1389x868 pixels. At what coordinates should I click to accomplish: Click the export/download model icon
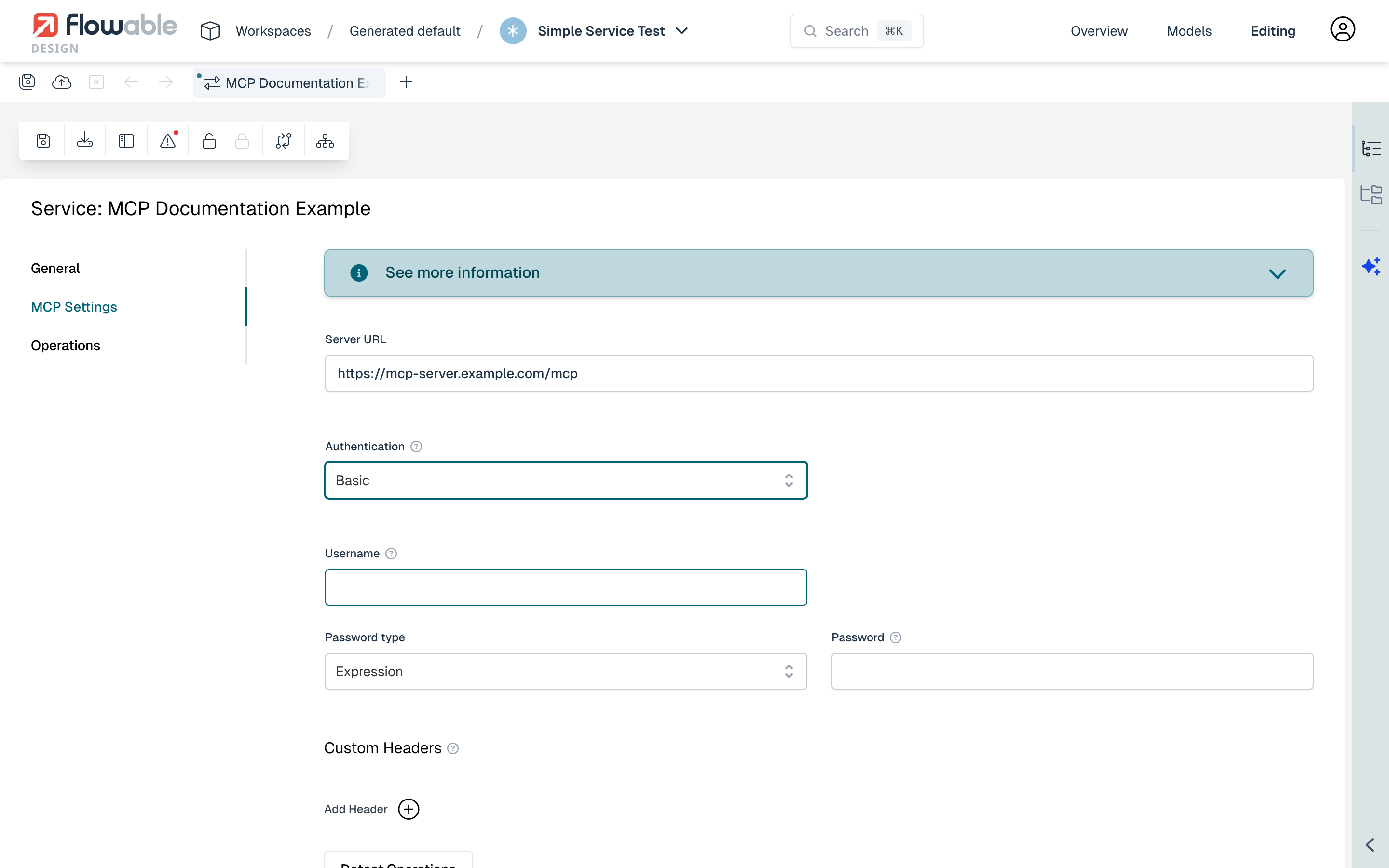point(84,140)
